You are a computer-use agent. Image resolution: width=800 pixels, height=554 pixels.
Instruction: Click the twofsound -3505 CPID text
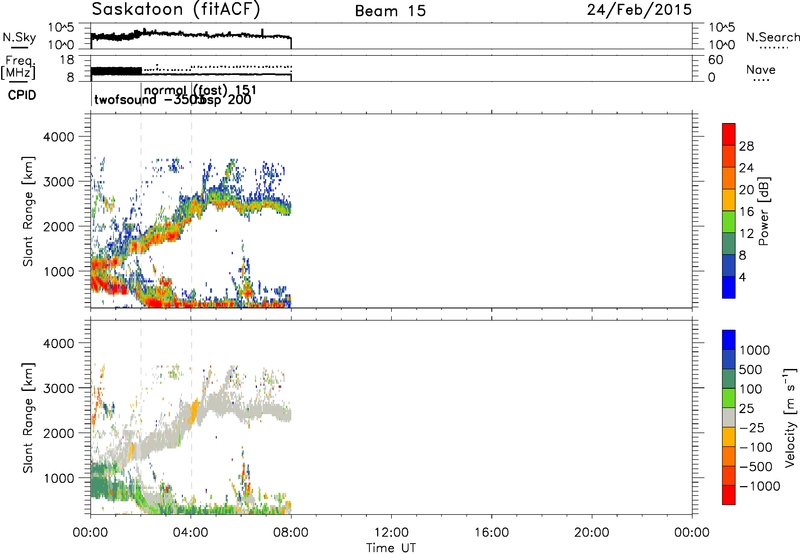click(x=149, y=100)
